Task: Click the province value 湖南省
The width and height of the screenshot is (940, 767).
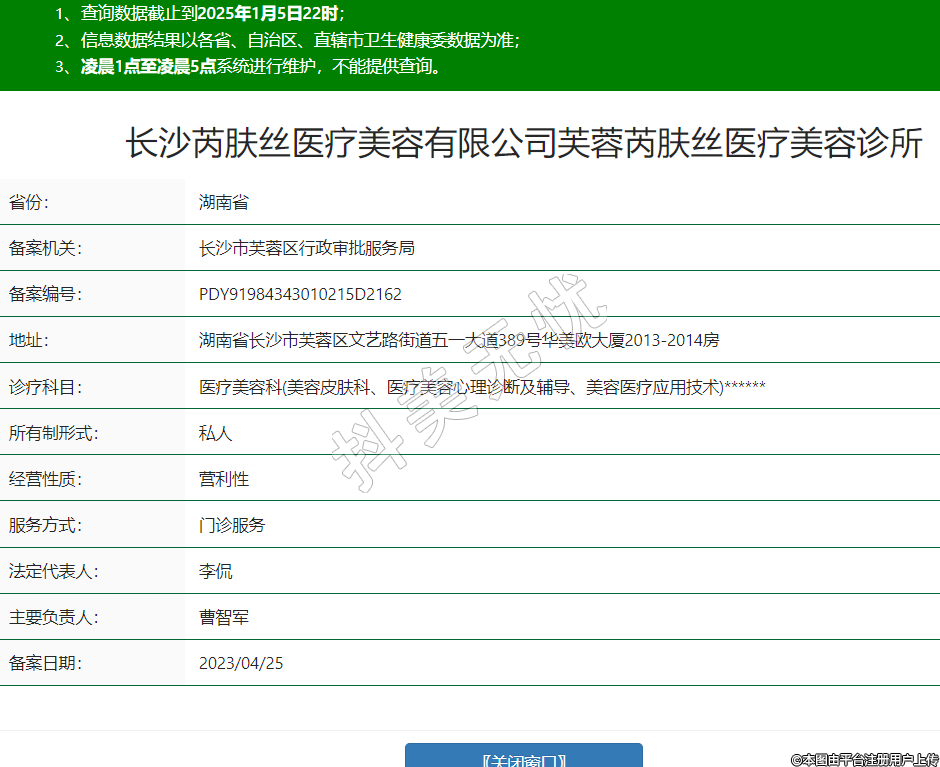Action: point(224,202)
